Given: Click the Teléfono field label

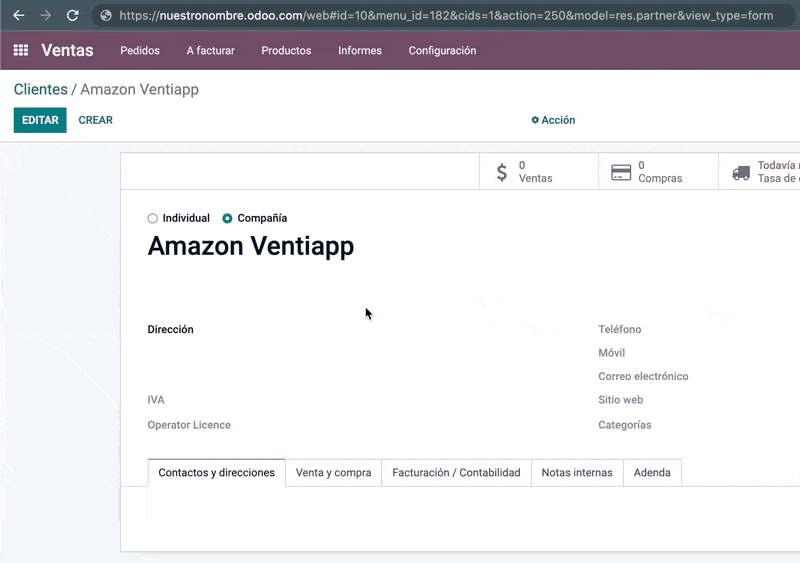Looking at the screenshot, I should click(619, 329).
